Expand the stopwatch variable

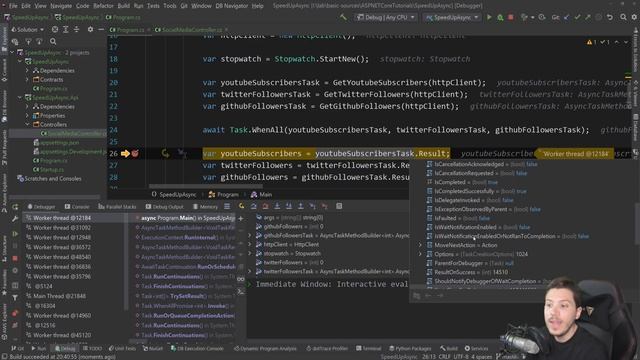[250, 253]
